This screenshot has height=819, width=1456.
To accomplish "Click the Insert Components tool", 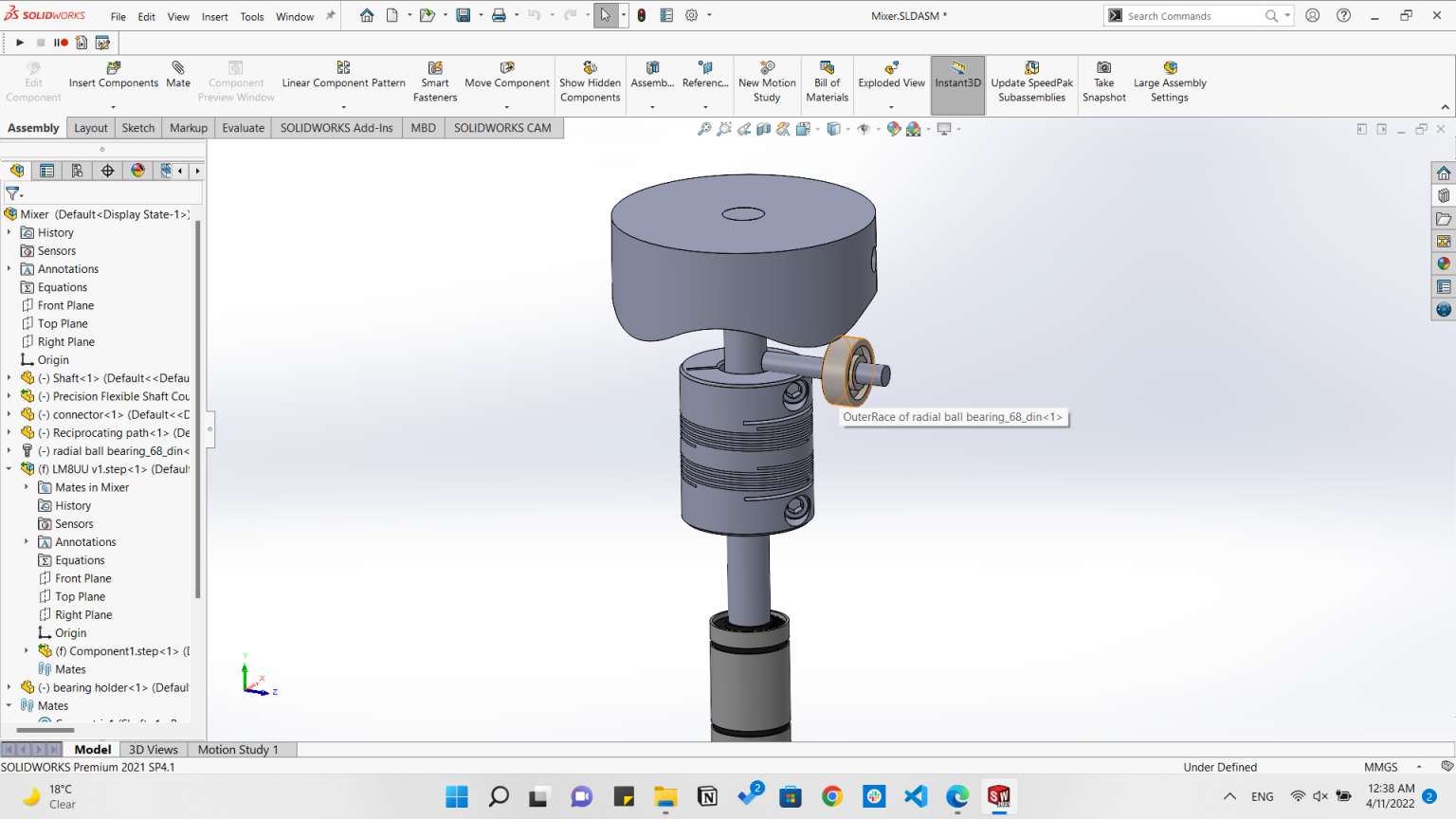I will click(x=114, y=75).
